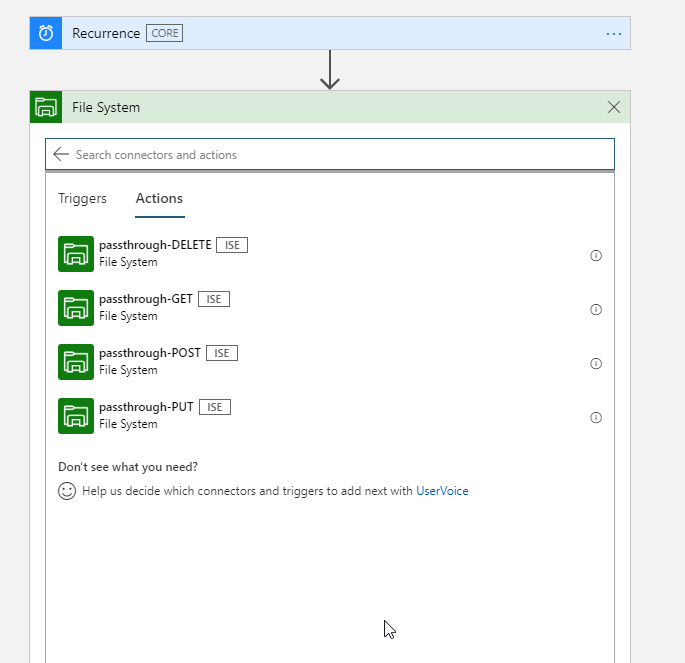The width and height of the screenshot is (685, 663).
Task: Choose the passthrough-DELETE action name
Action: pos(155,245)
